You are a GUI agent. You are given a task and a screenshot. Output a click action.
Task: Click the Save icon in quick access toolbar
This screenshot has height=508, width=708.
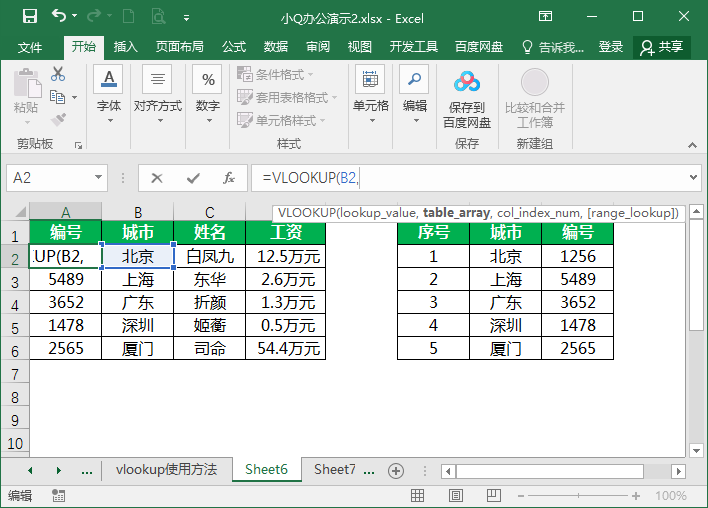coord(30,17)
